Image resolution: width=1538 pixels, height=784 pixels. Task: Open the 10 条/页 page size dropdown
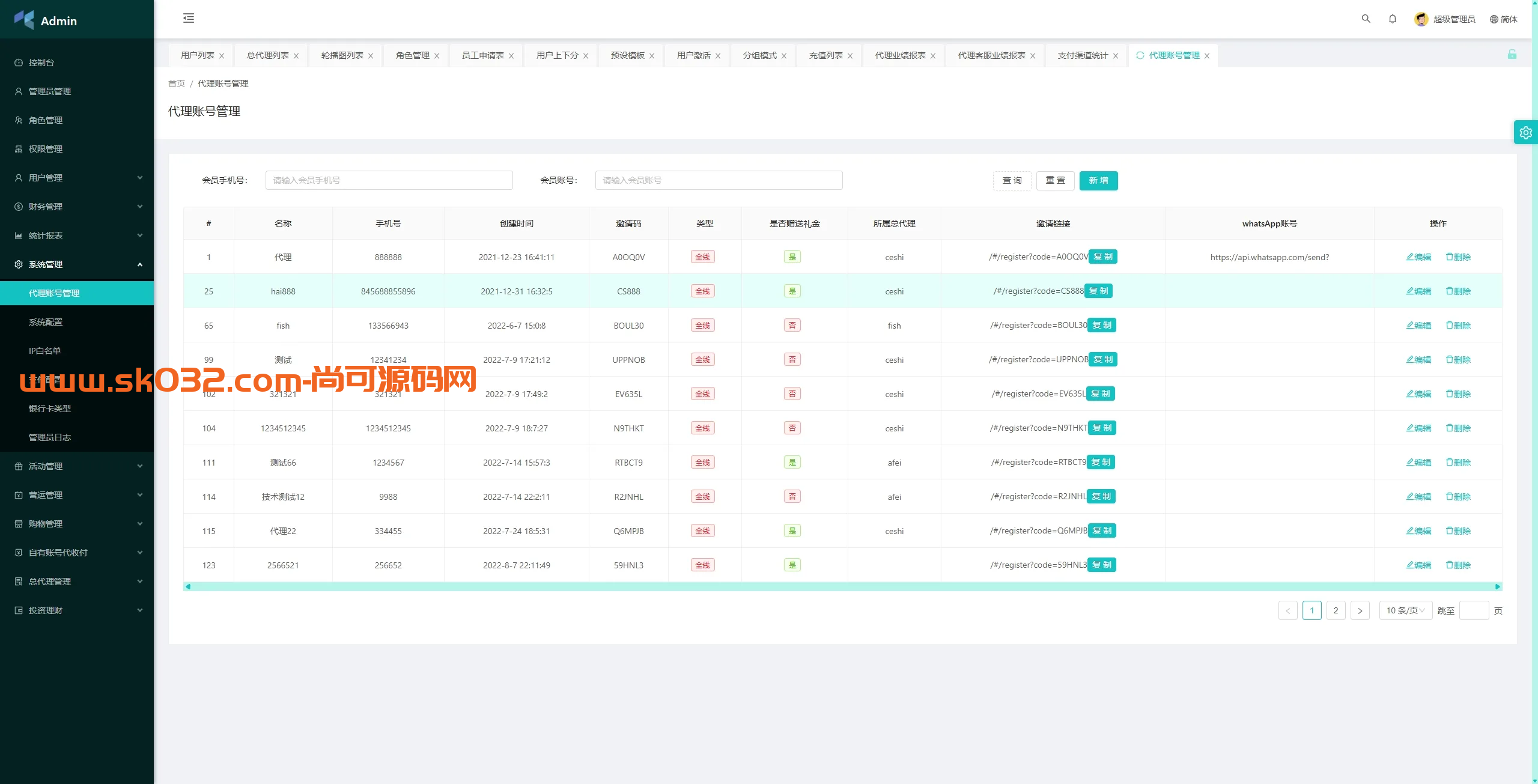(x=1405, y=610)
